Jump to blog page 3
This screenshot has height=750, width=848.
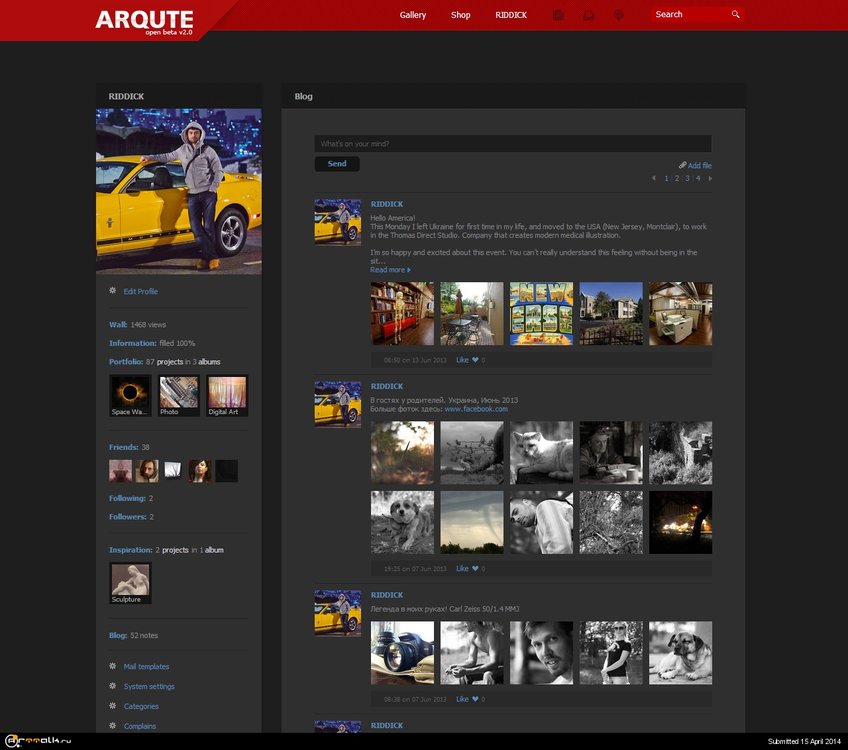click(687, 178)
